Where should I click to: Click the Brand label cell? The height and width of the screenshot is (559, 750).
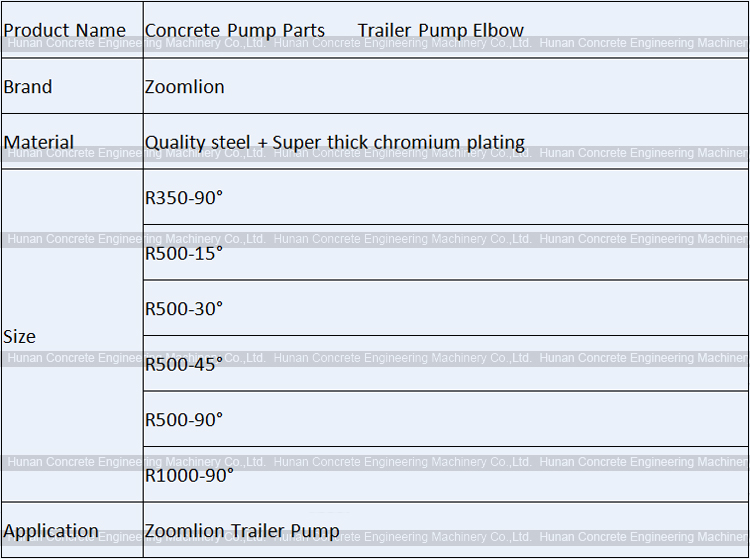click(x=28, y=87)
